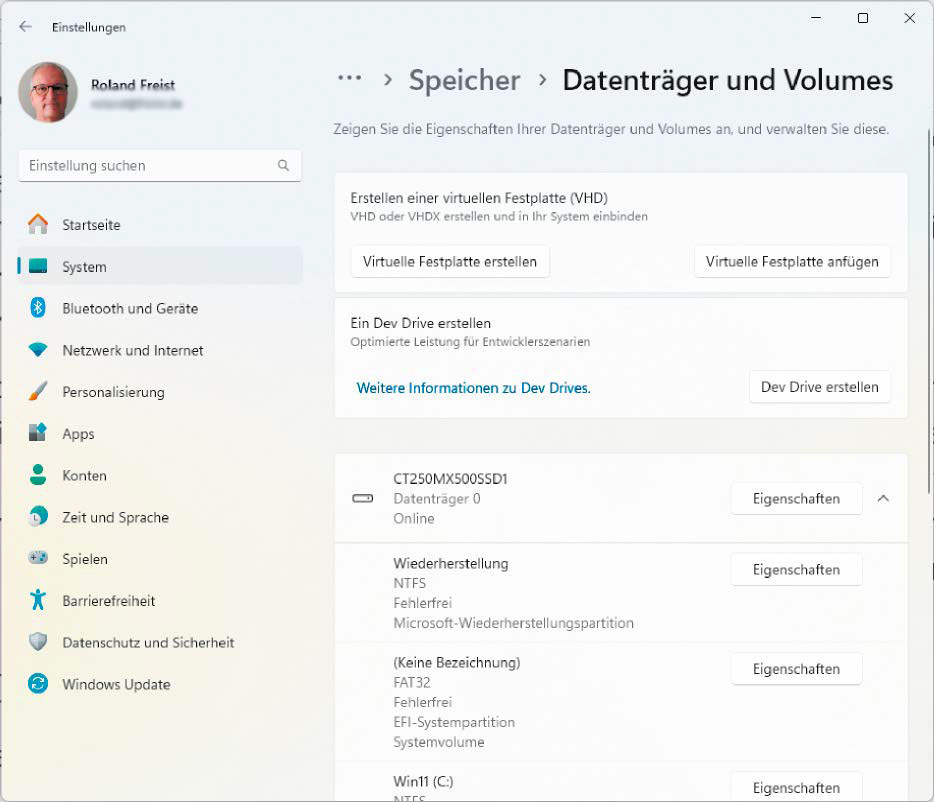
Task: Maximize the Einstellungen window
Action: click(x=863, y=18)
